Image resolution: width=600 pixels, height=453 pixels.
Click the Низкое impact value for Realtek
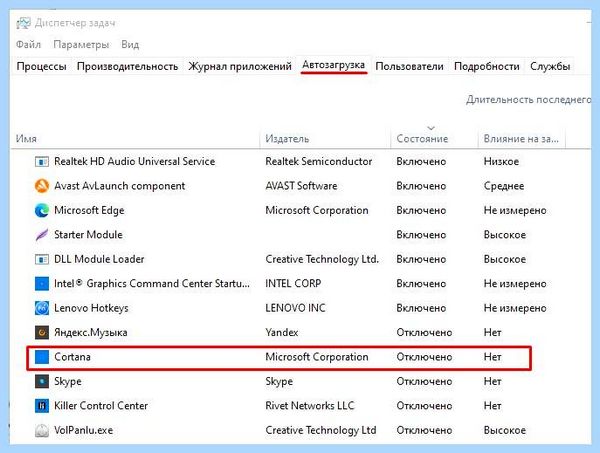501,161
